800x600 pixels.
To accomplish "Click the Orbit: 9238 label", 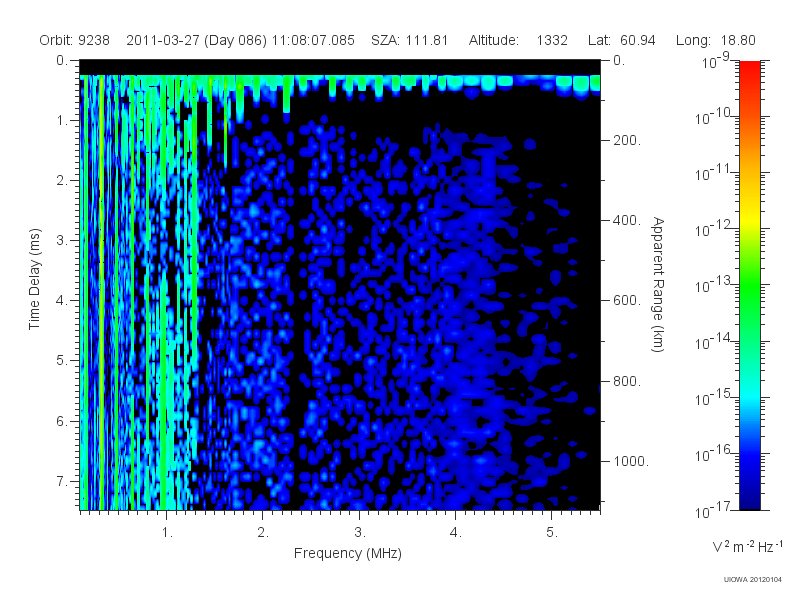I will click(74, 40).
